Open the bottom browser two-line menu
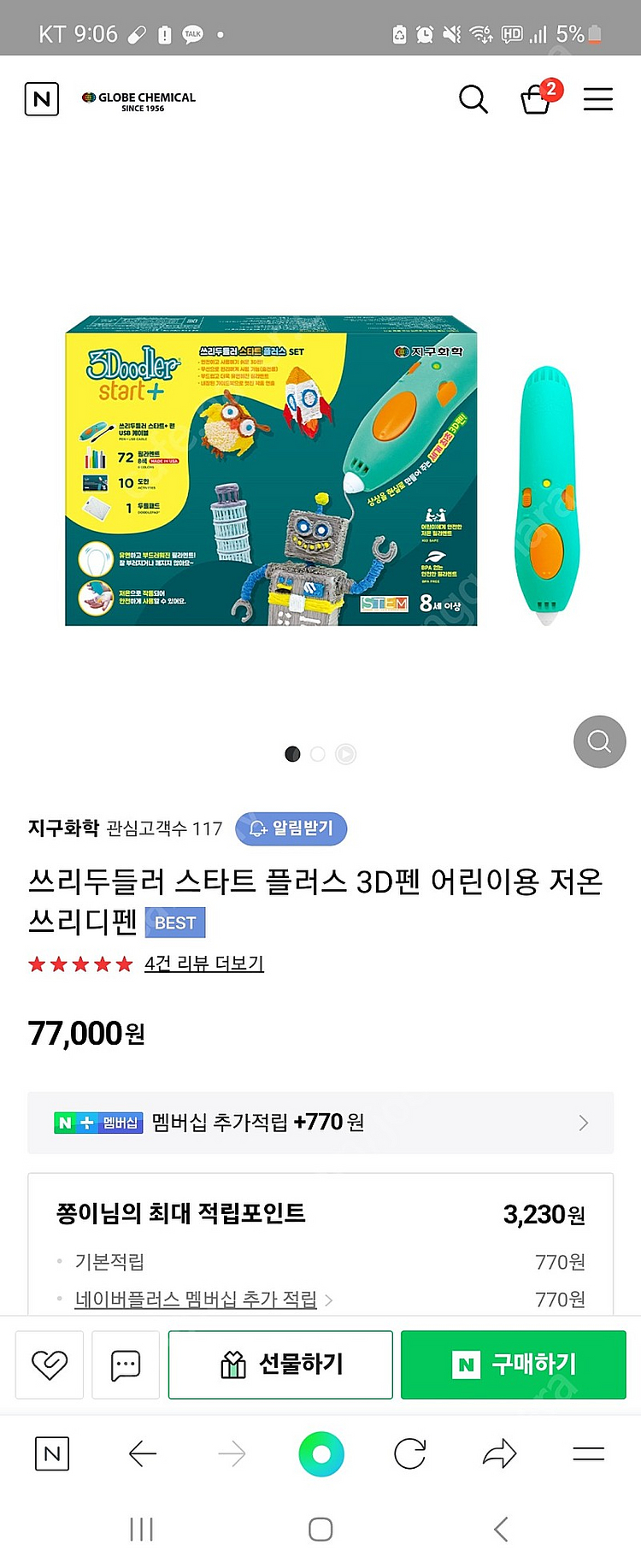 (x=589, y=1453)
